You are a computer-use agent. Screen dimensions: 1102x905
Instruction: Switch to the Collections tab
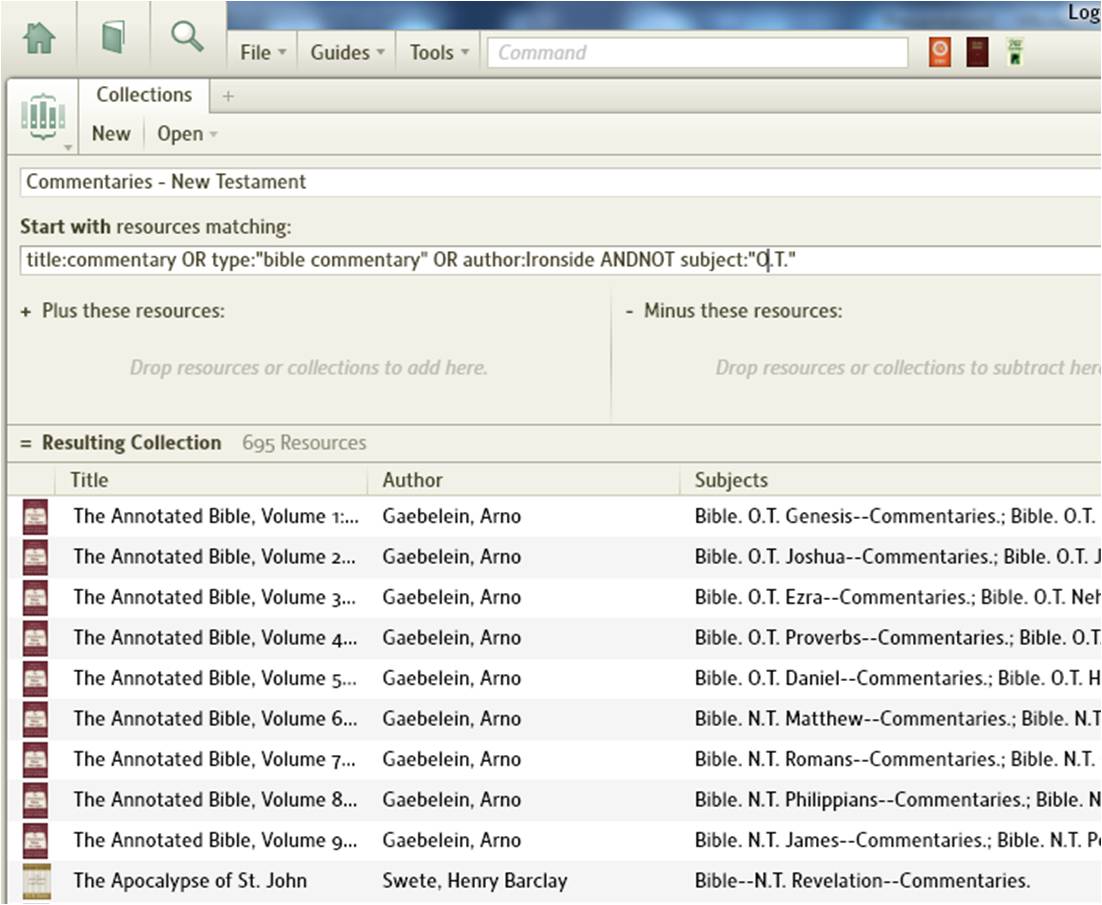pos(144,95)
